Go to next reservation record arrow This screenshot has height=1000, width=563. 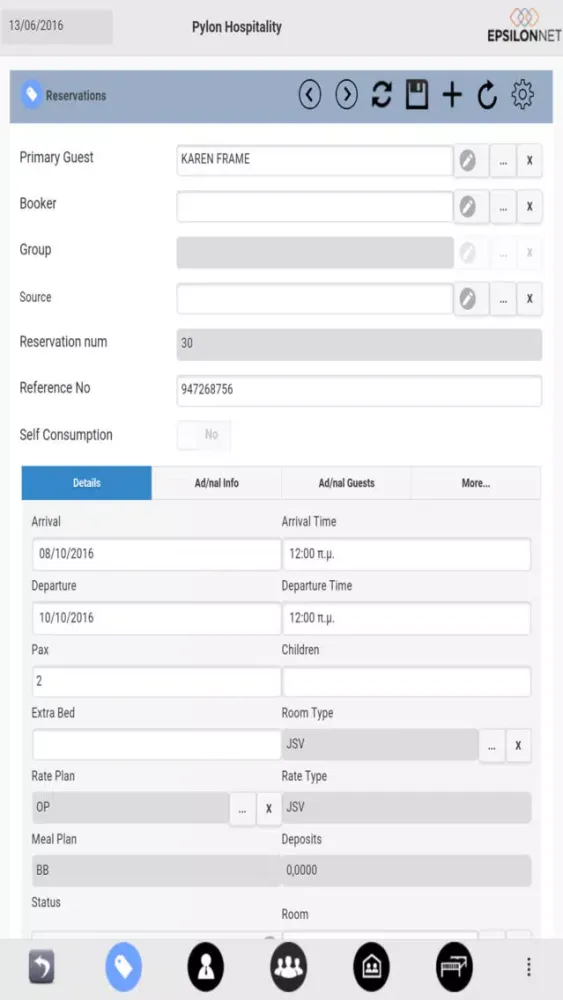tap(346, 95)
